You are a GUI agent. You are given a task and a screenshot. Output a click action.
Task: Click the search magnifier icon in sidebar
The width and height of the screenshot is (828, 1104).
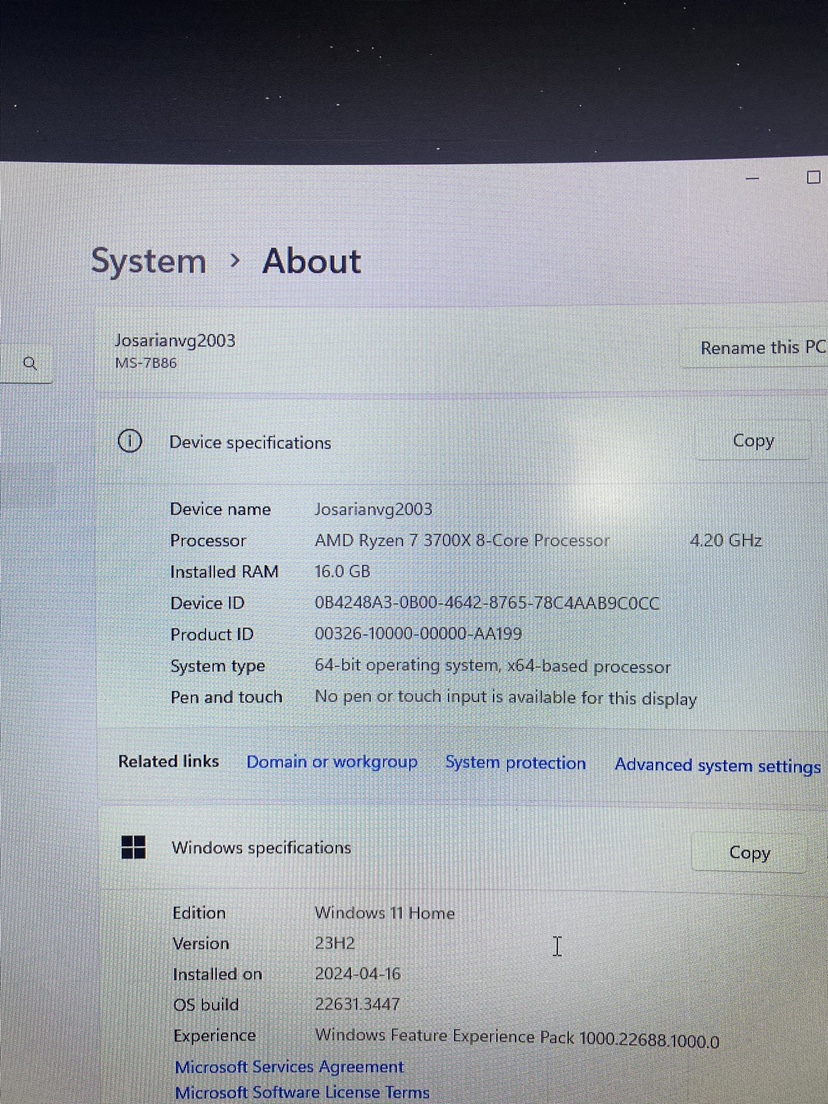pyautogui.click(x=30, y=363)
